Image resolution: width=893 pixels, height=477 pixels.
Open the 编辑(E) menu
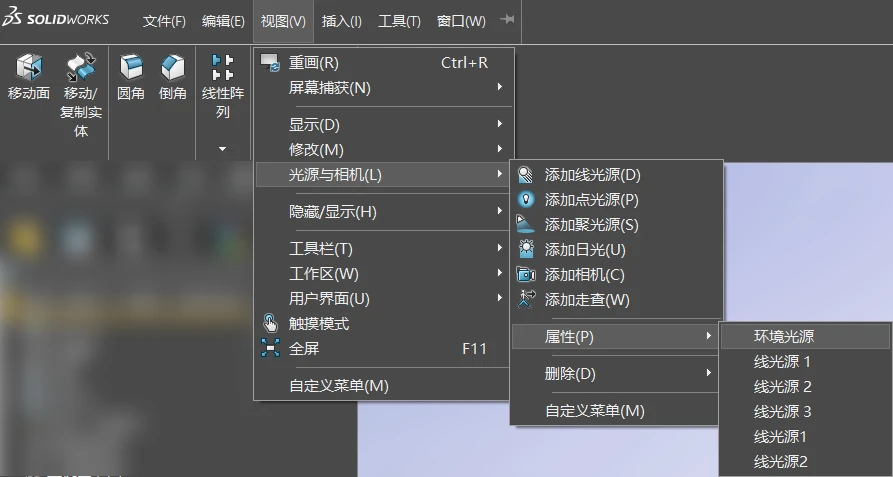(223, 21)
